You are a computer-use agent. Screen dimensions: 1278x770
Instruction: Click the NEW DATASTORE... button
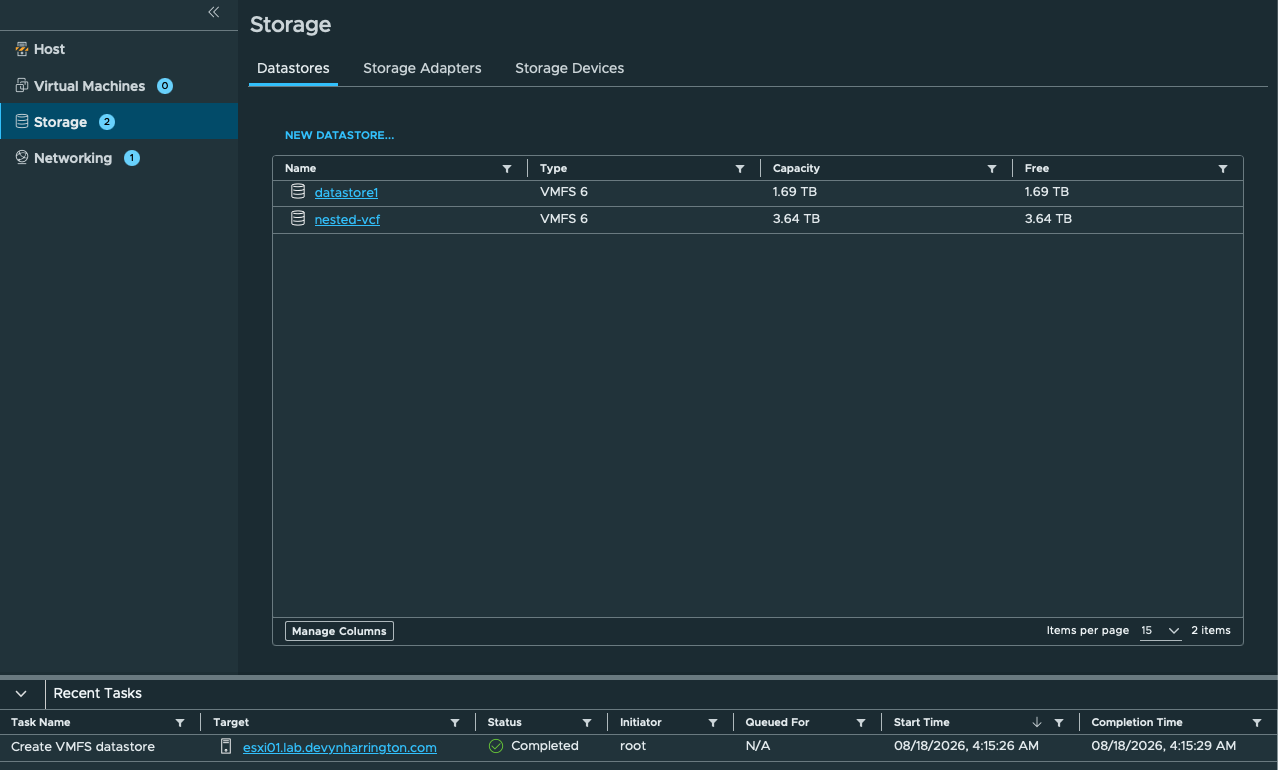[339, 135]
